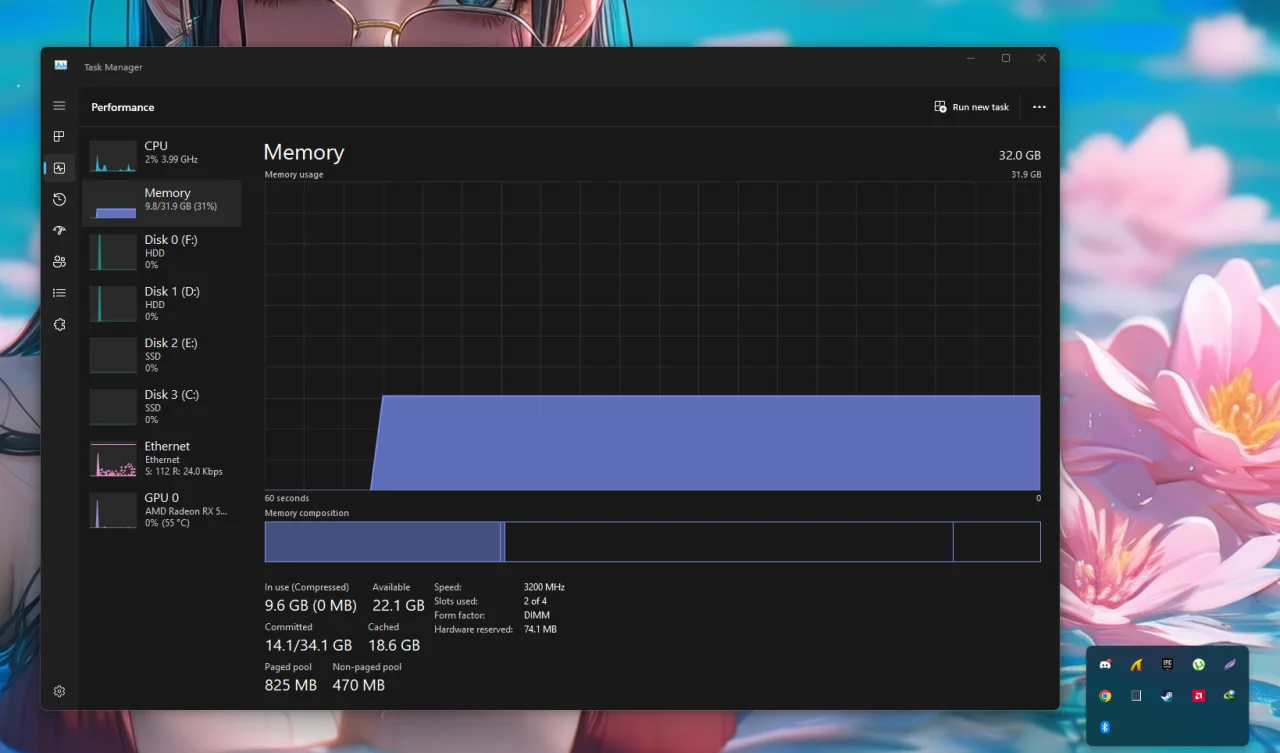Click the Speed value 3200 MHz
The height and width of the screenshot is (753, 1280).
(x=544, y=587)
